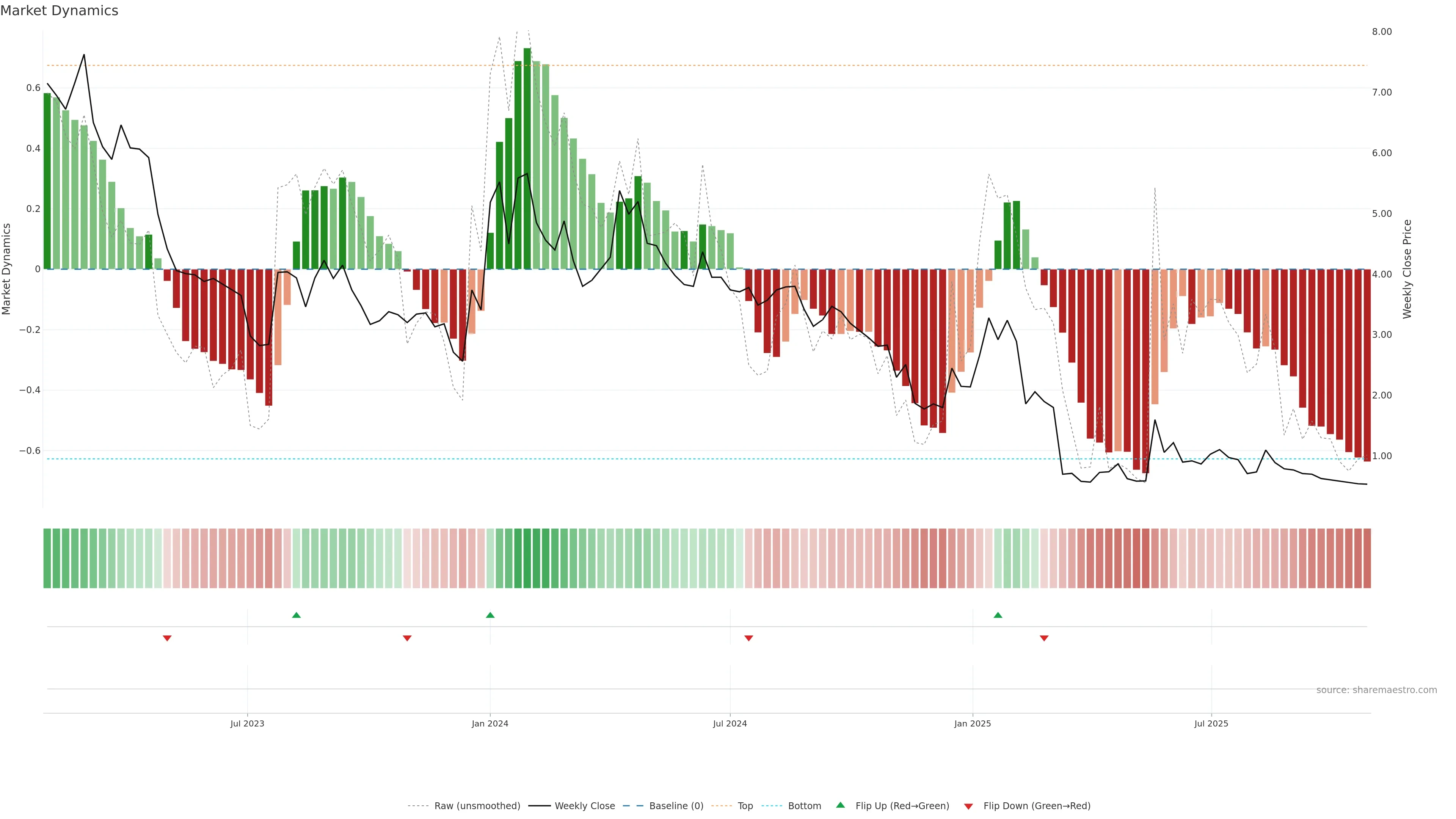Click the Weekly Close Price axis title
This screenshot has width=1456, height=819.
(x=1407, y=269)
